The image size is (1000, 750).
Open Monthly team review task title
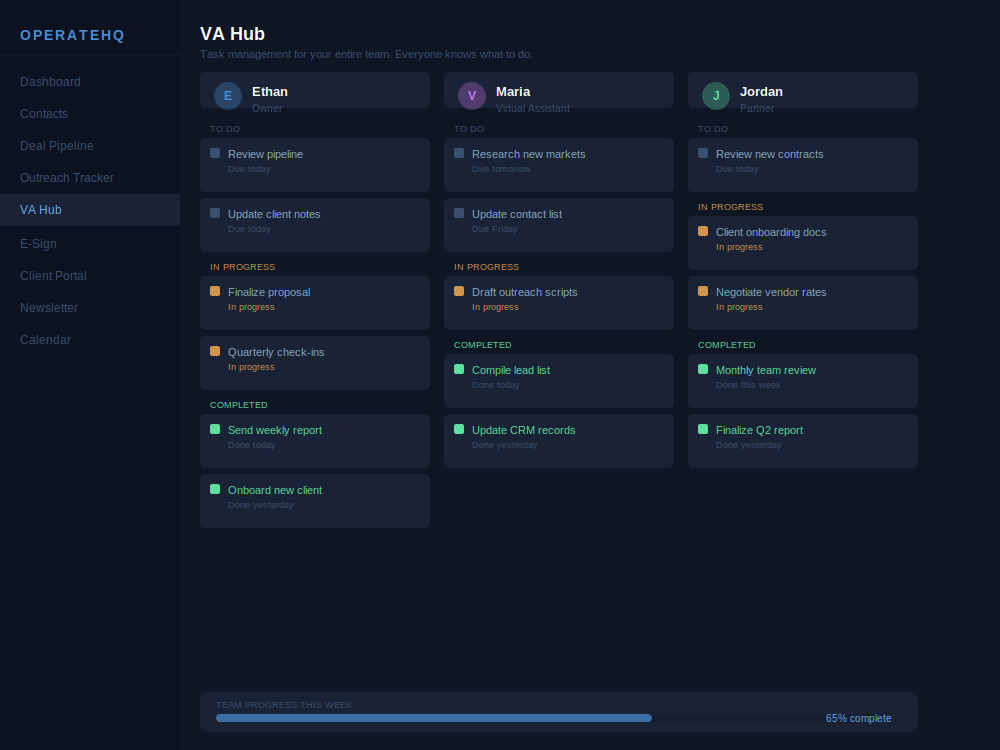tap(766, 371)
